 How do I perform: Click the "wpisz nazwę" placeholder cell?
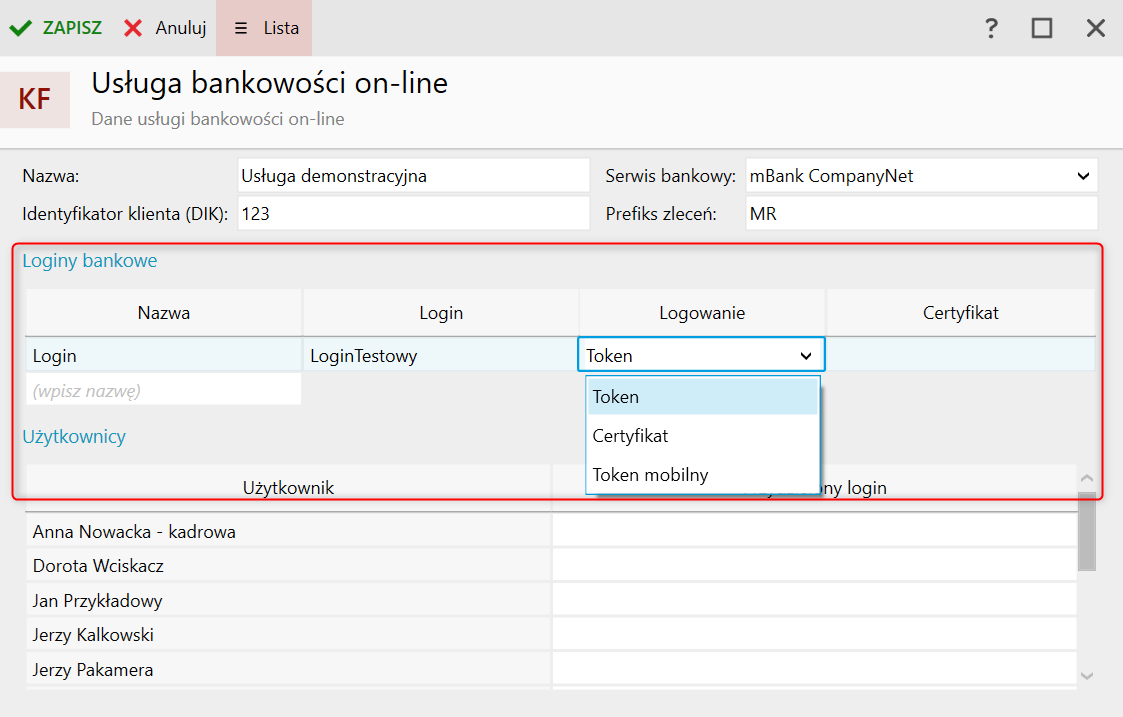click(163, 391)
